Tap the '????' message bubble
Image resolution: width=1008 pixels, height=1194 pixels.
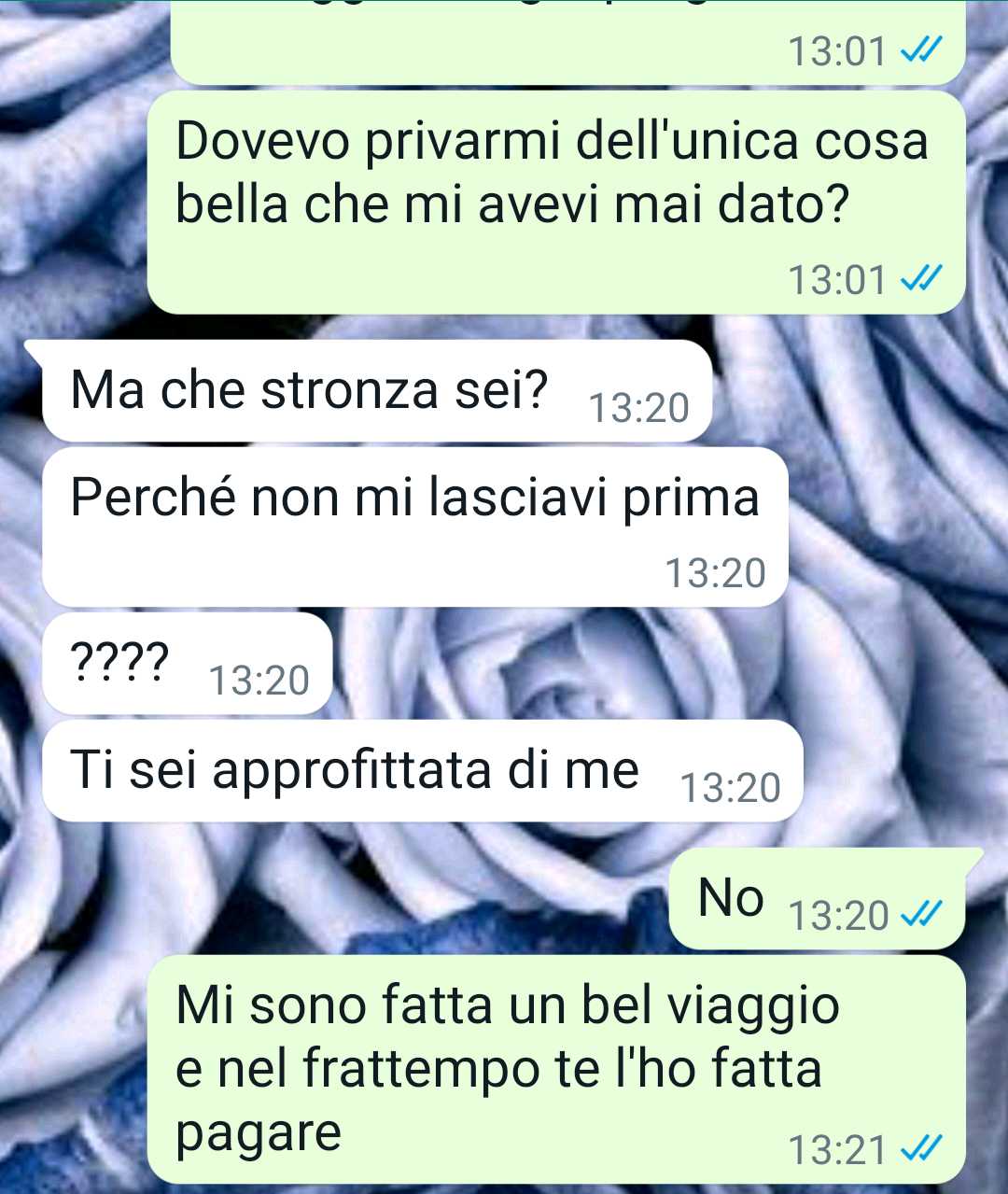tap(188, 664)
